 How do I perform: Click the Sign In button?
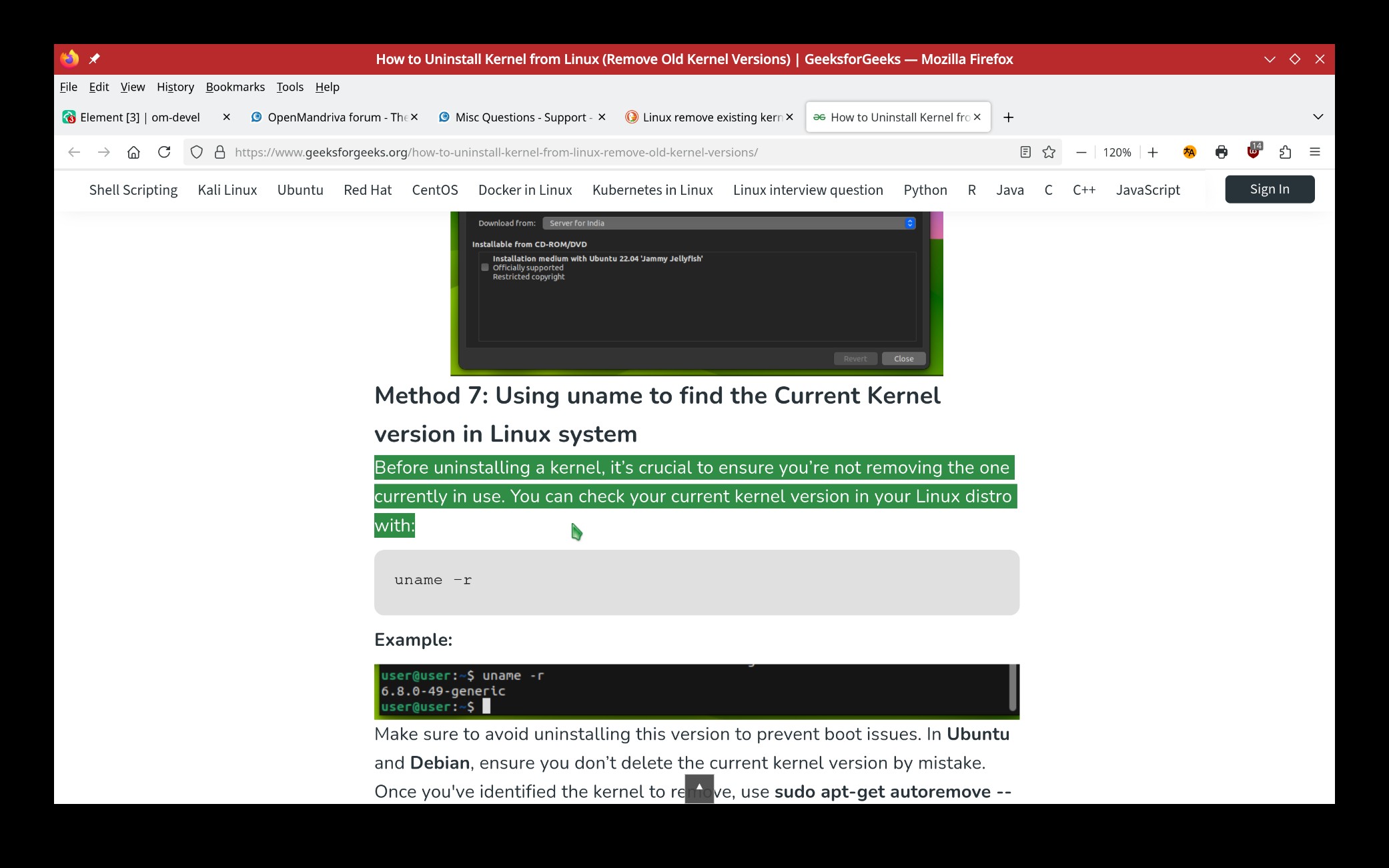coord(1270,189)
